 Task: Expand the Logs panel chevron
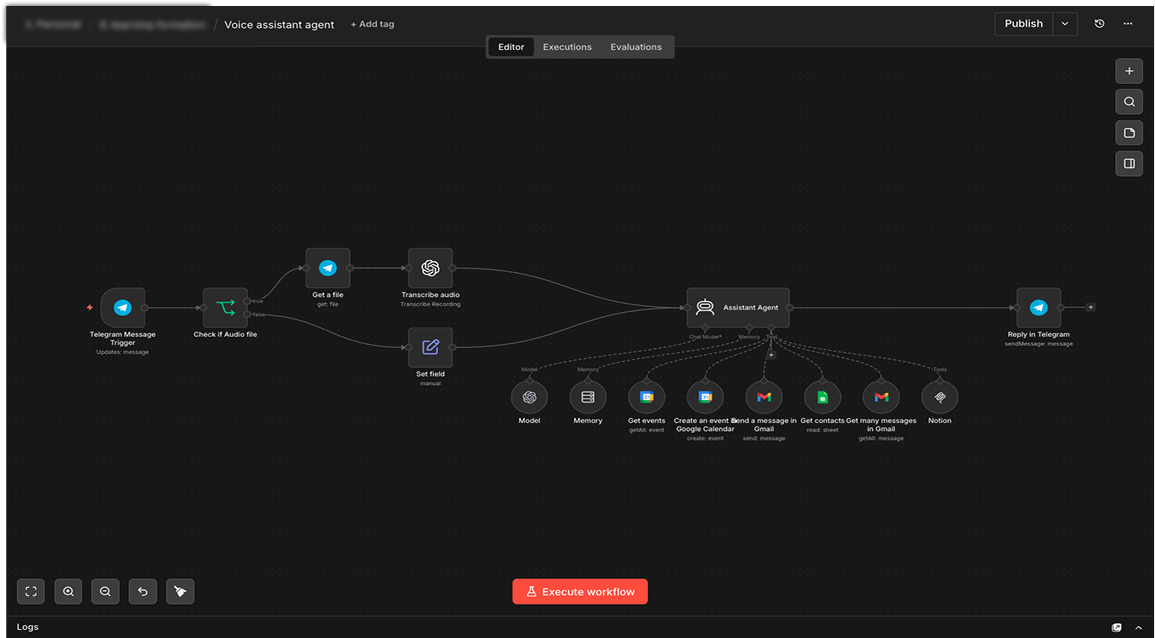pyautogui.click(x=1139, y=628)
